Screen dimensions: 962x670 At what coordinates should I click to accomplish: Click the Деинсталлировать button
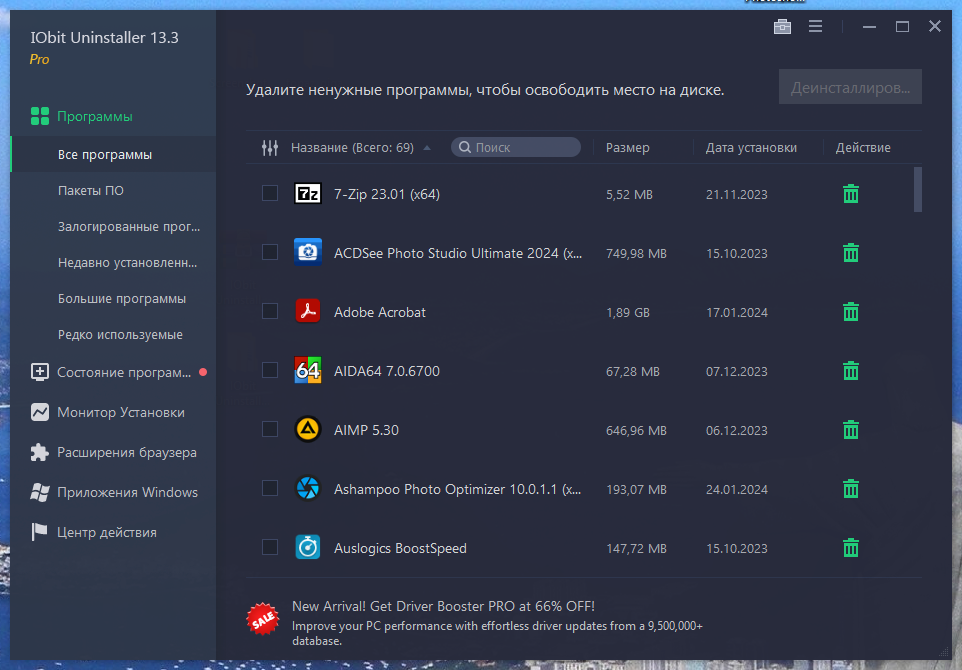850,87
